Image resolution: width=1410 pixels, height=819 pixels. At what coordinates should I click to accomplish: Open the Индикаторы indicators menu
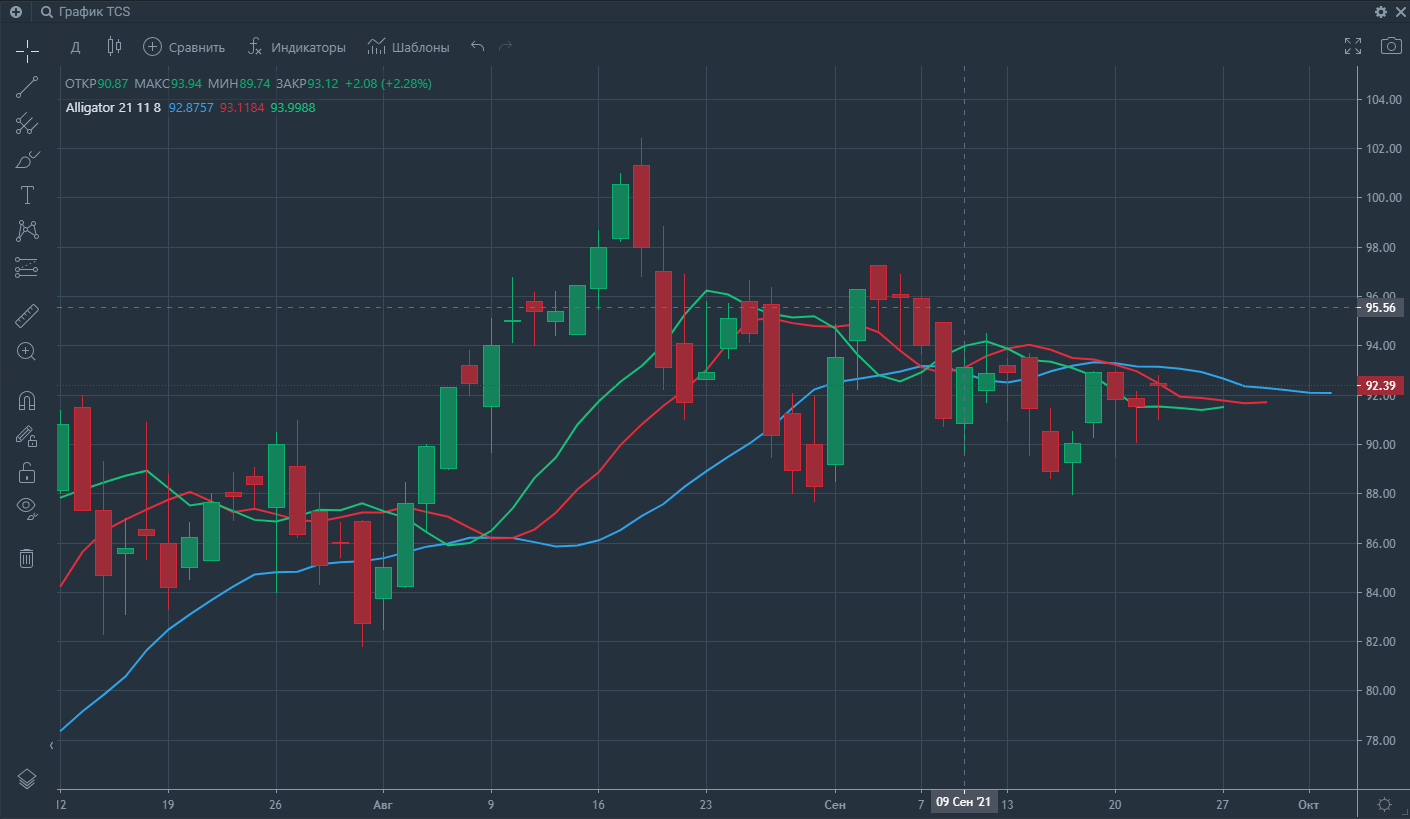(x=297, y=47)
